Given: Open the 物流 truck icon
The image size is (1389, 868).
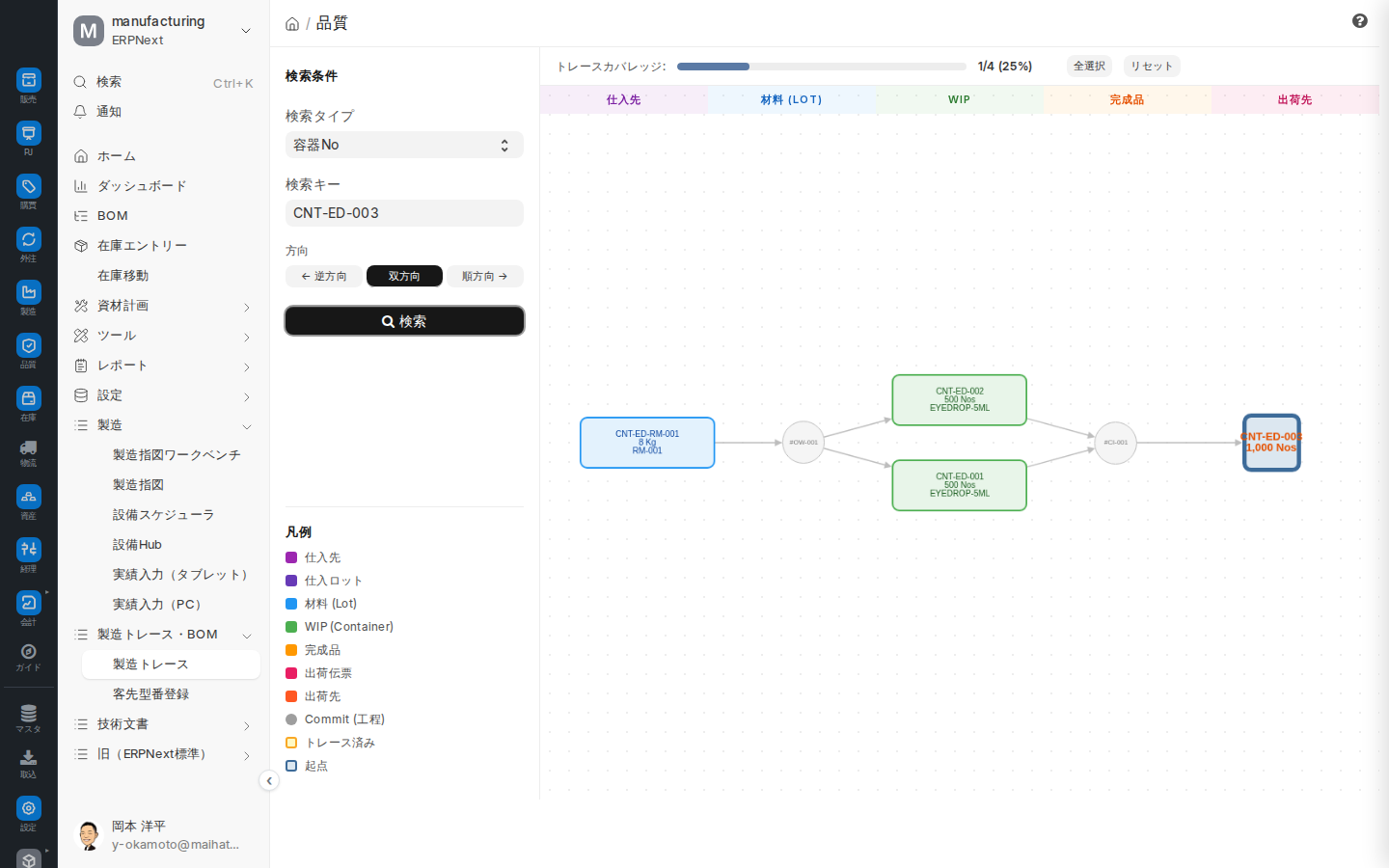Looking at the screenshot, I should pyautogui.click(x=29, y=448).
